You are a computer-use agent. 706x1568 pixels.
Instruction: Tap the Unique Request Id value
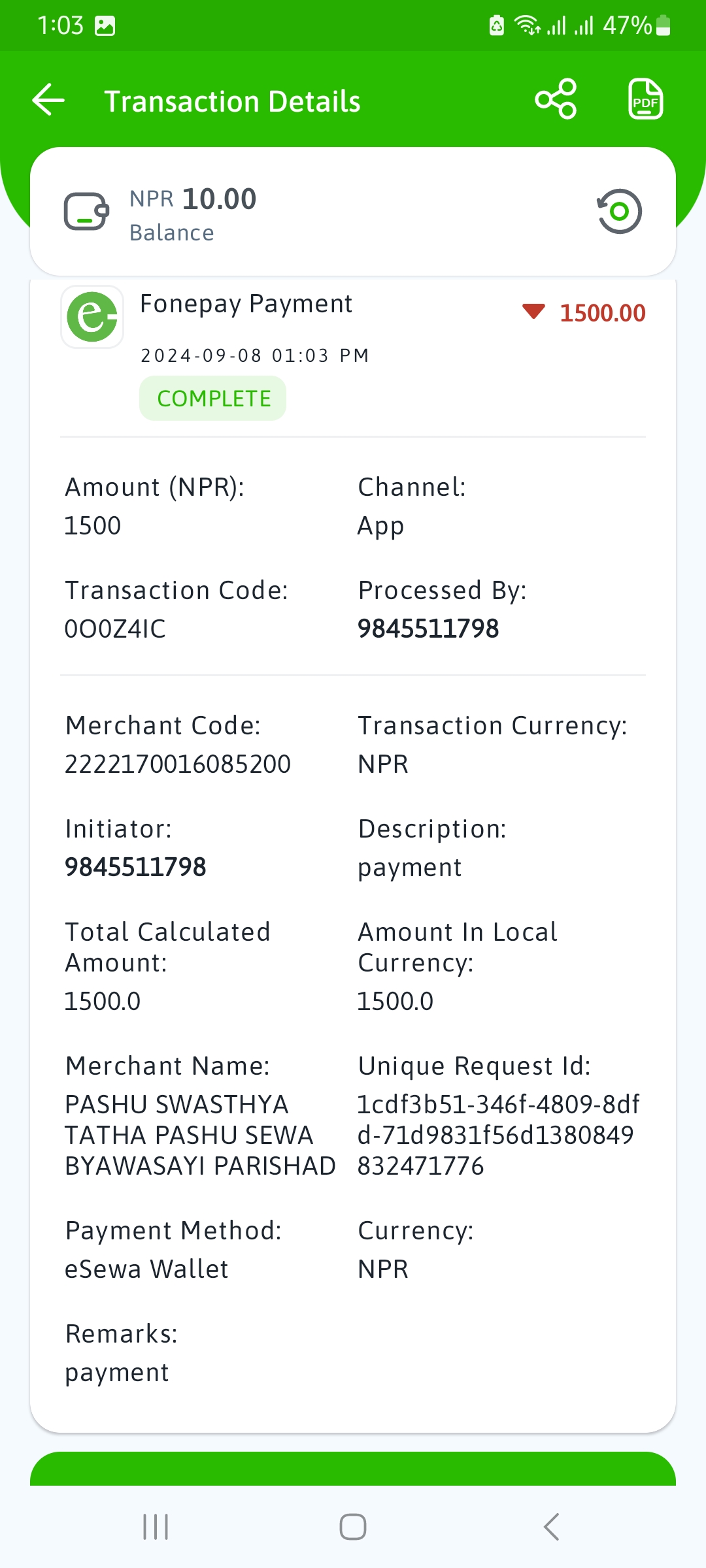pos(498,1135)
